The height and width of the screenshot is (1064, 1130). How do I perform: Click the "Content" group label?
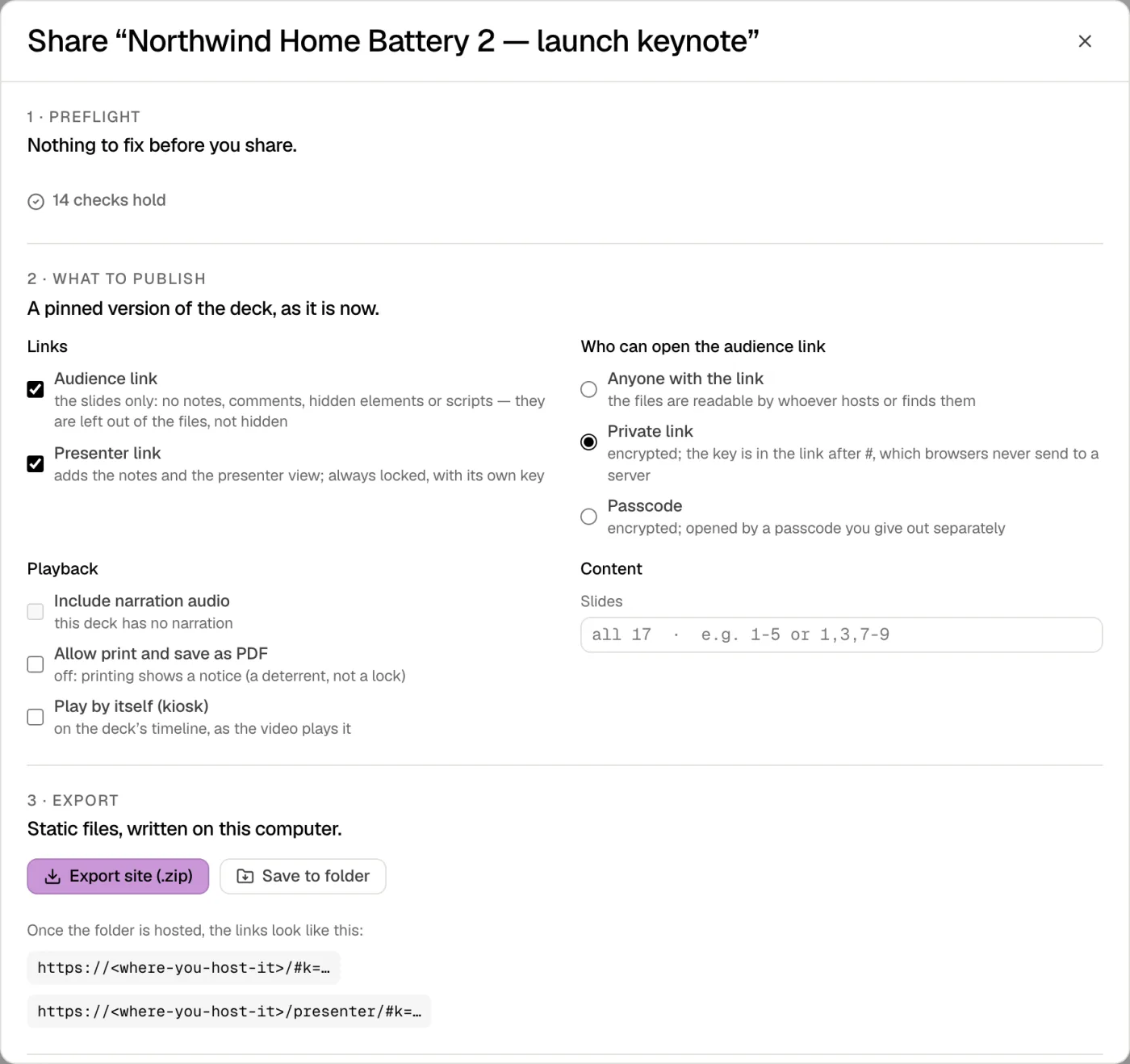tap(612, 568)
